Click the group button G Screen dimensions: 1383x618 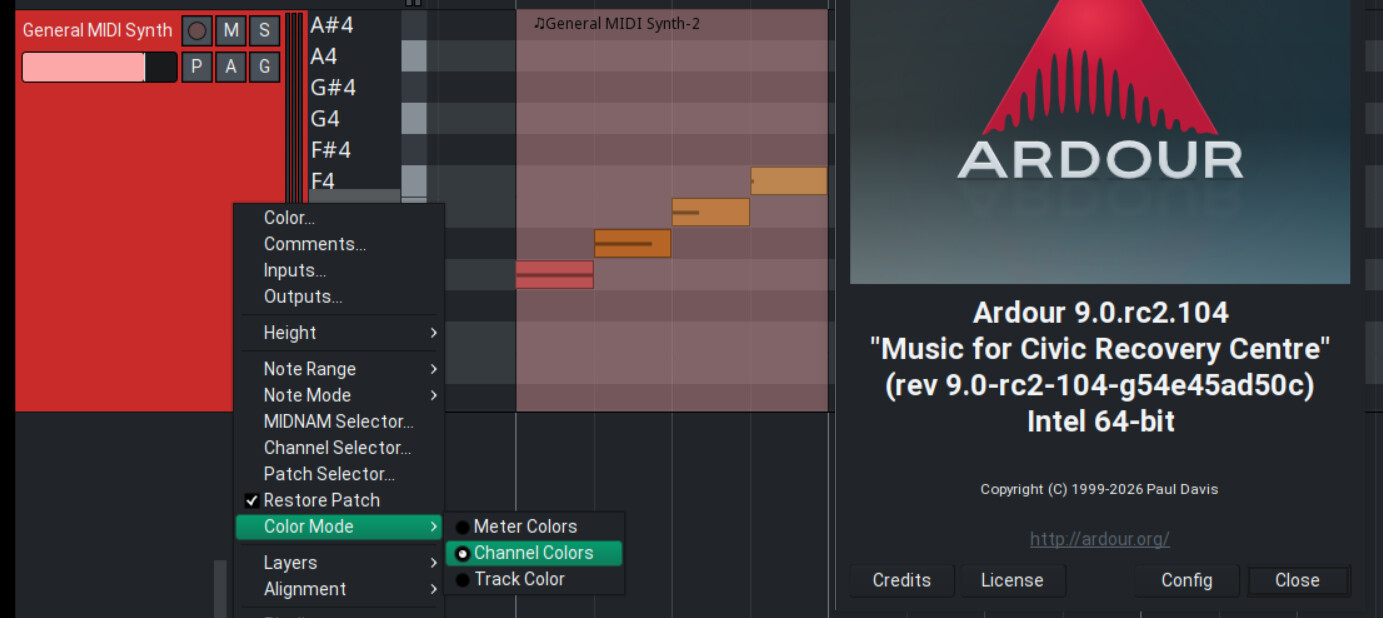tap(264, 67)
